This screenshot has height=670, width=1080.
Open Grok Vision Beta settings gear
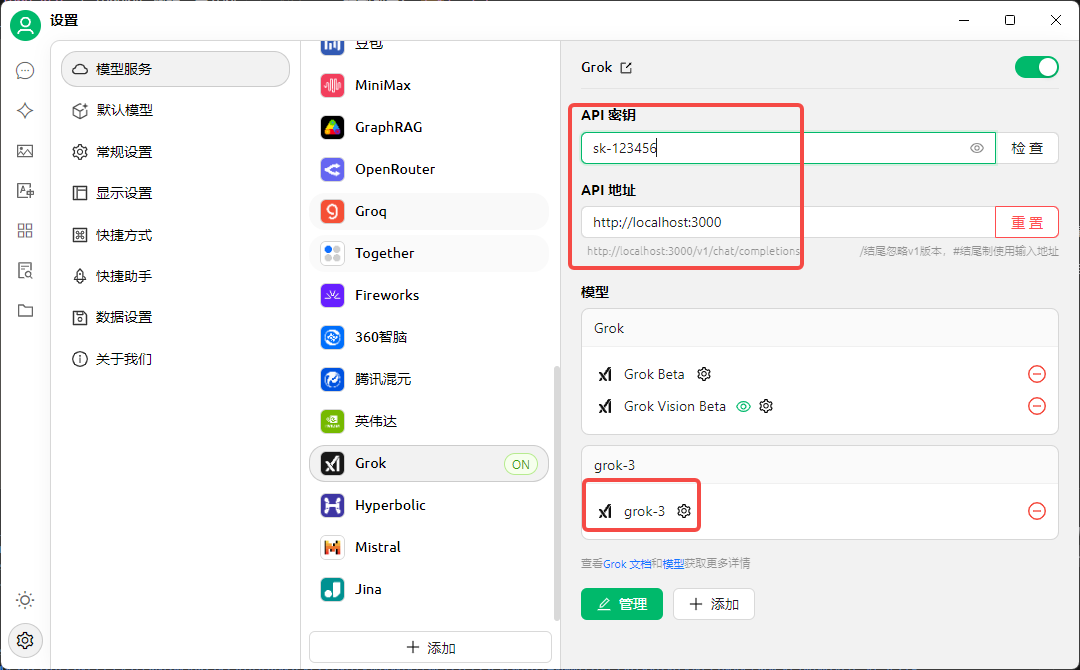(x=766, y=406)
